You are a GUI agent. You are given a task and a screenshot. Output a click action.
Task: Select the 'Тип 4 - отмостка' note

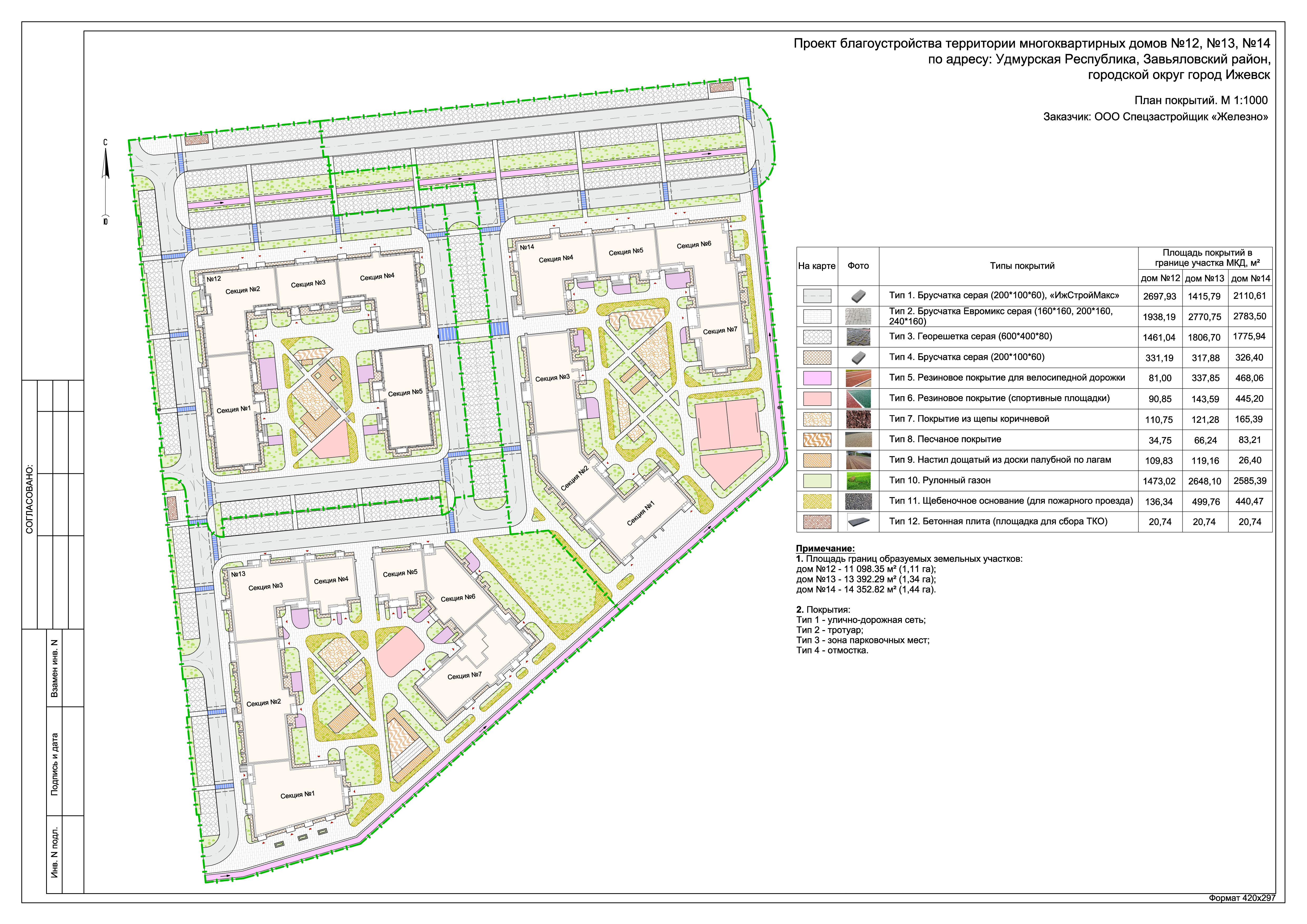click(x=832, y=651)
